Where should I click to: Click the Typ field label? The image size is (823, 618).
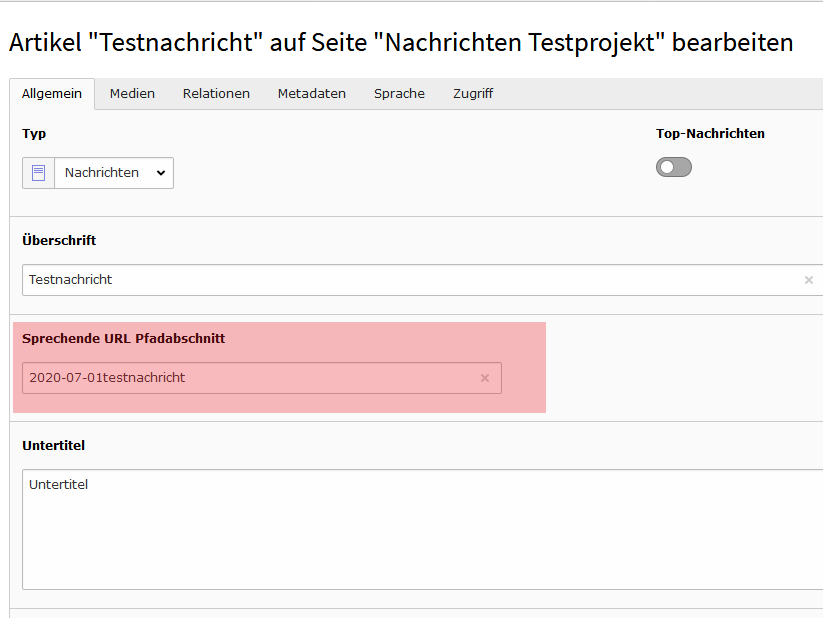(x=34, y=134)
